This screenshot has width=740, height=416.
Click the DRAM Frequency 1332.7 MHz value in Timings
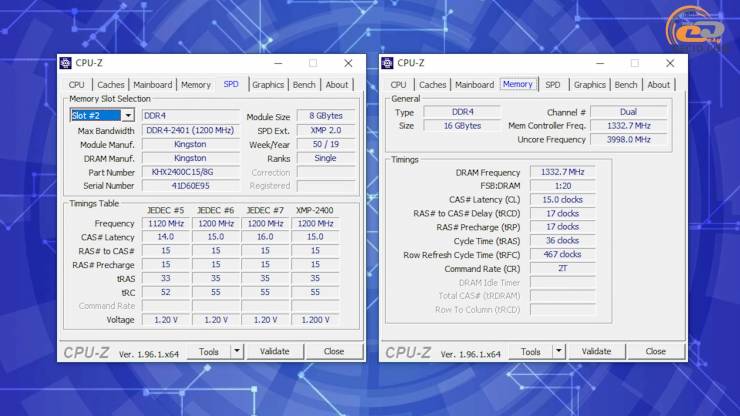pos(563,172)
